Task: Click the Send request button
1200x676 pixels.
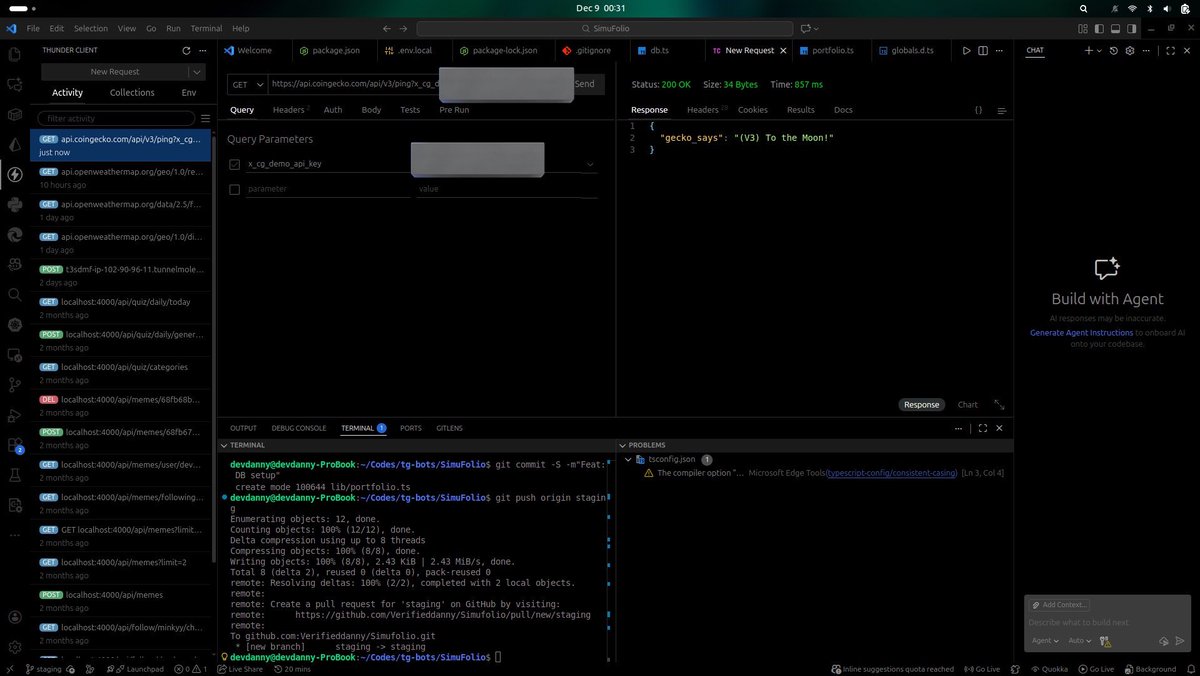Action: [x=584, y=84]
